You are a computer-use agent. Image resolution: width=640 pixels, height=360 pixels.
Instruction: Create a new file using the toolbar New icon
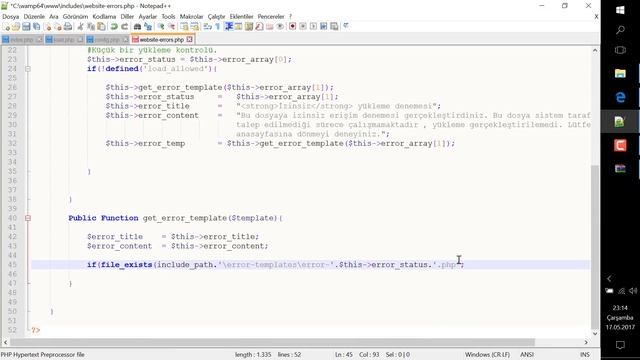[7, 27]
